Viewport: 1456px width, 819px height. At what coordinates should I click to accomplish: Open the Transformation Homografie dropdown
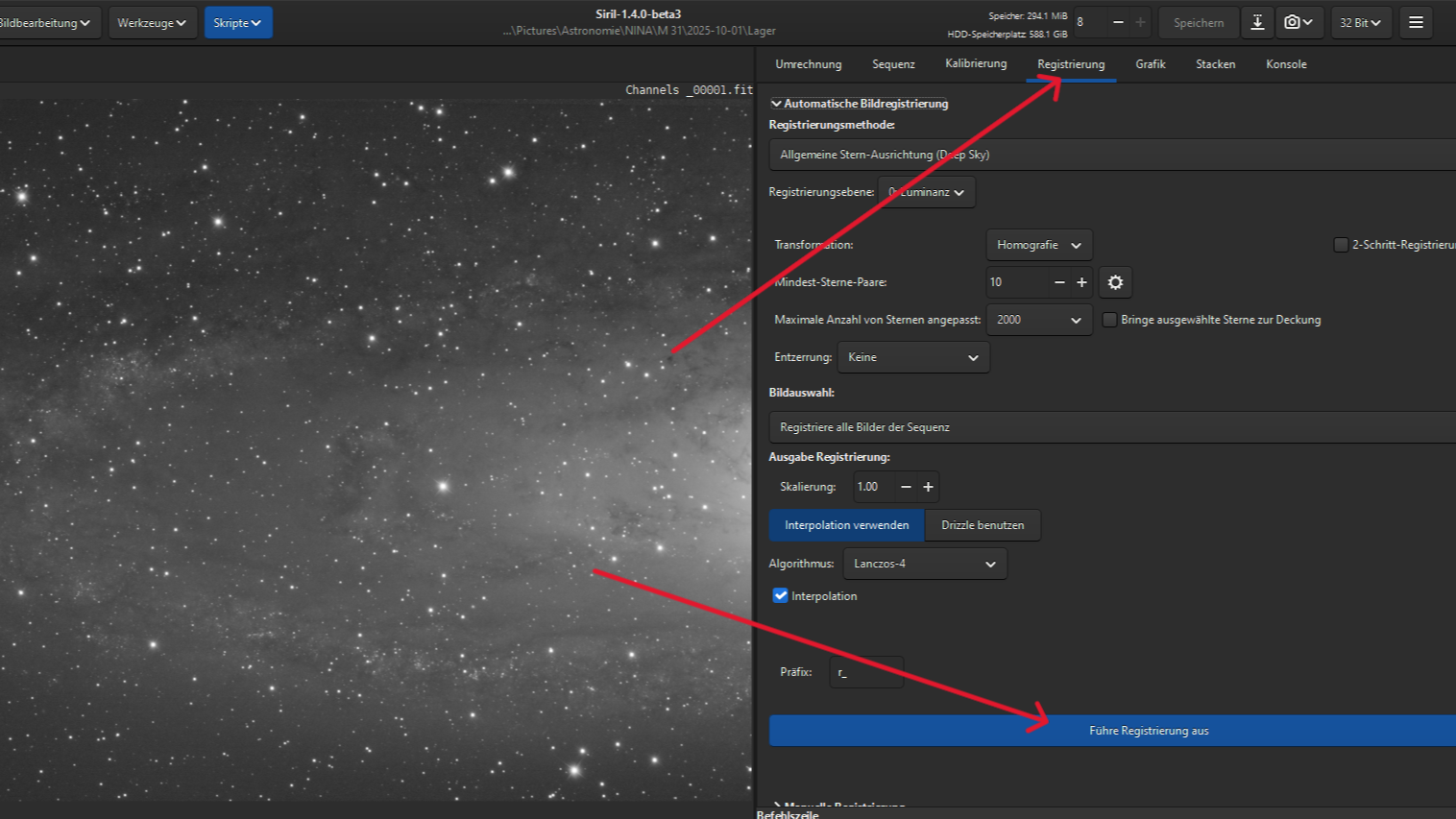[1038, 245]
